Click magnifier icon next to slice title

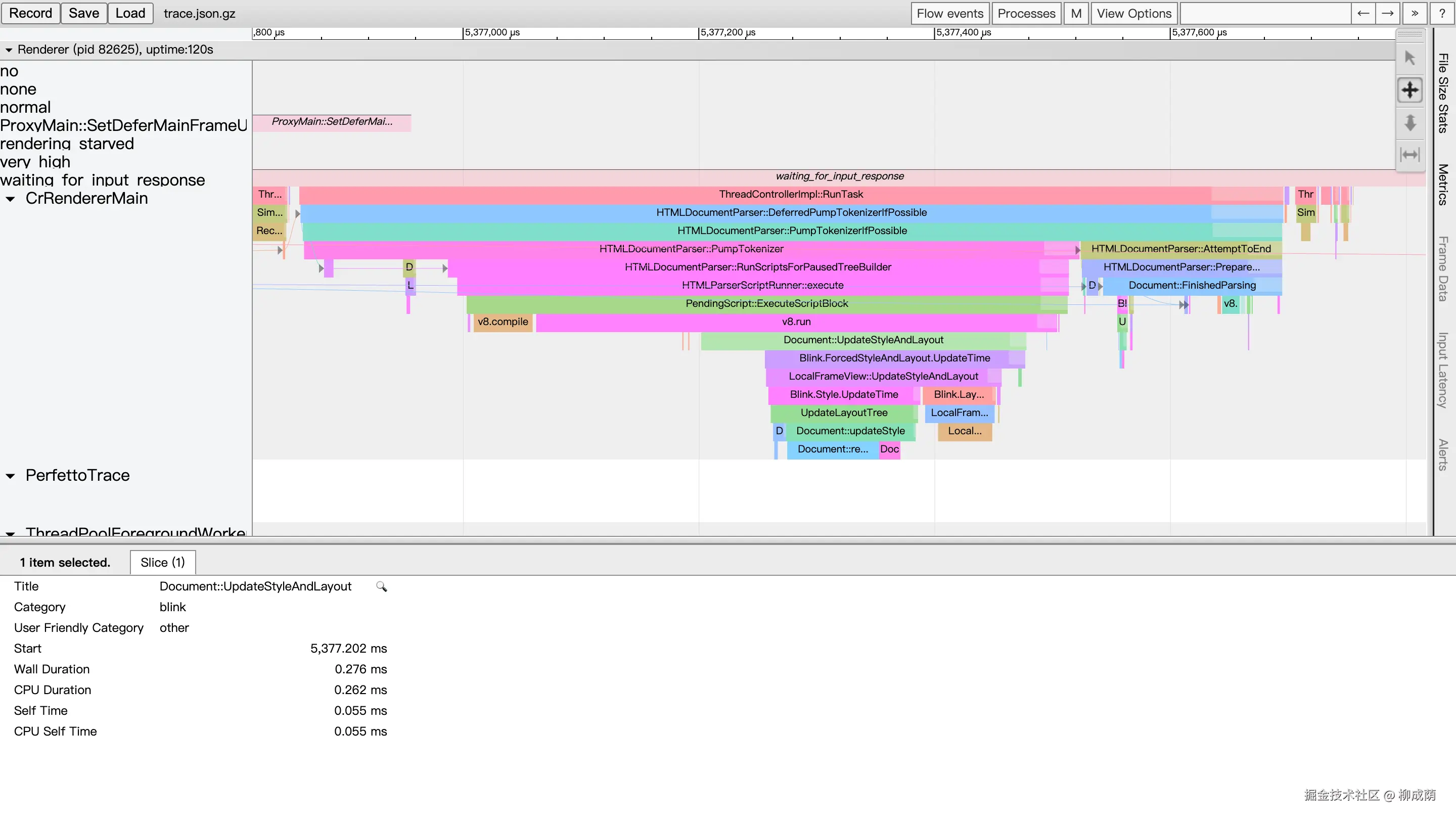tap(382, 586)
